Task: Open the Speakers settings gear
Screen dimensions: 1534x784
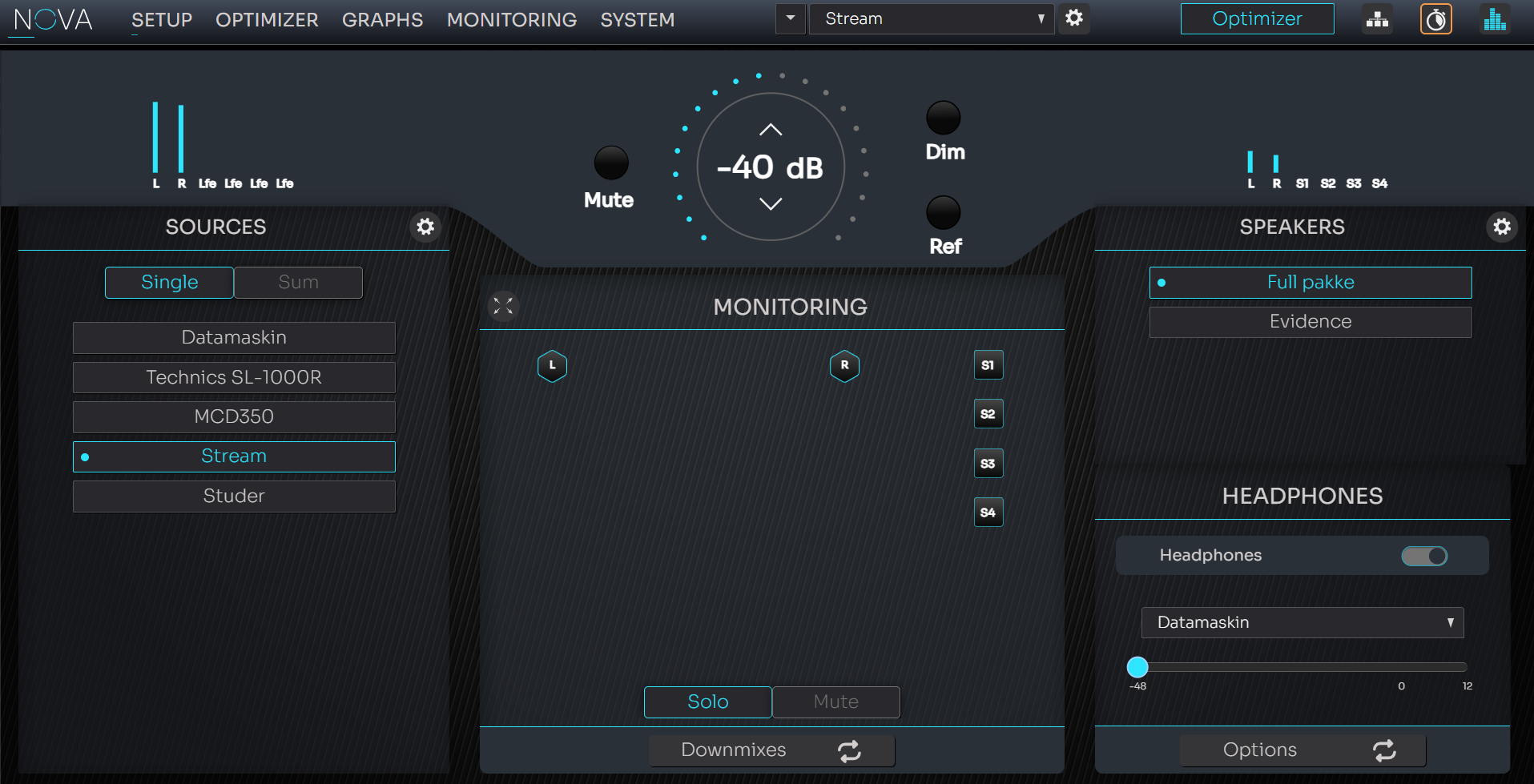Action: click(x=1502, y=227)
